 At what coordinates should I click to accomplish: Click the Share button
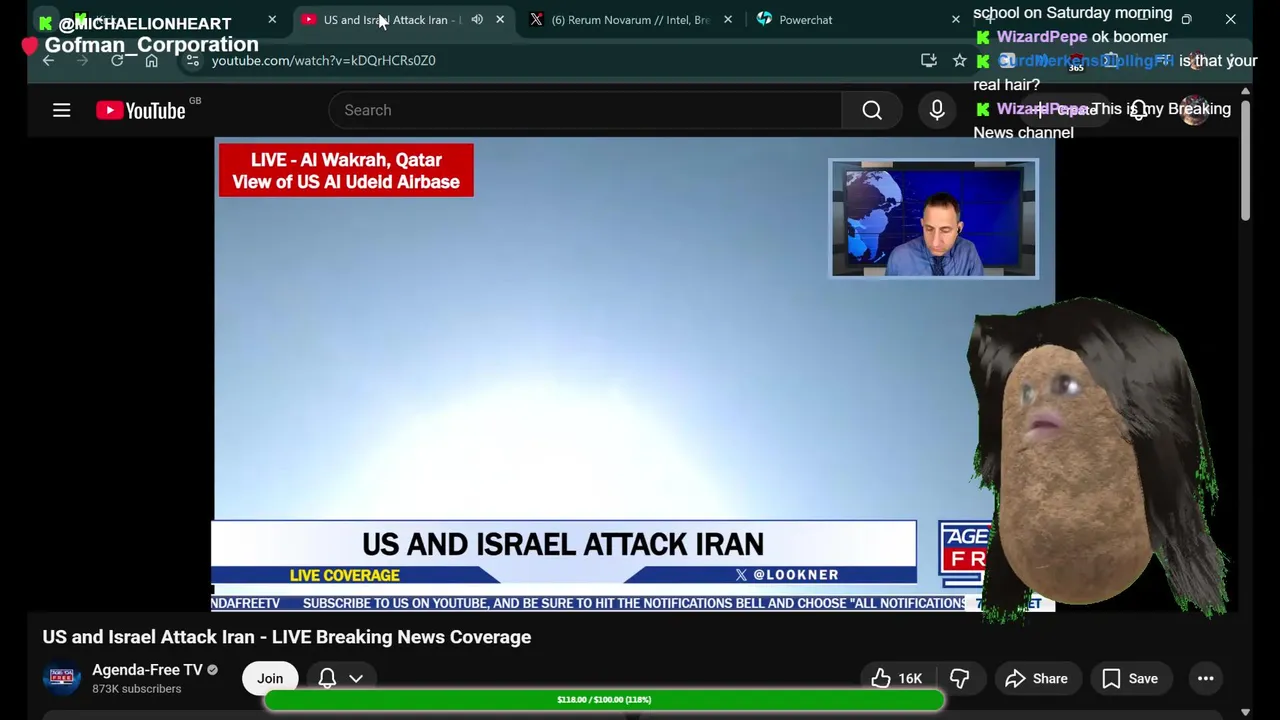pos(1037,678)
